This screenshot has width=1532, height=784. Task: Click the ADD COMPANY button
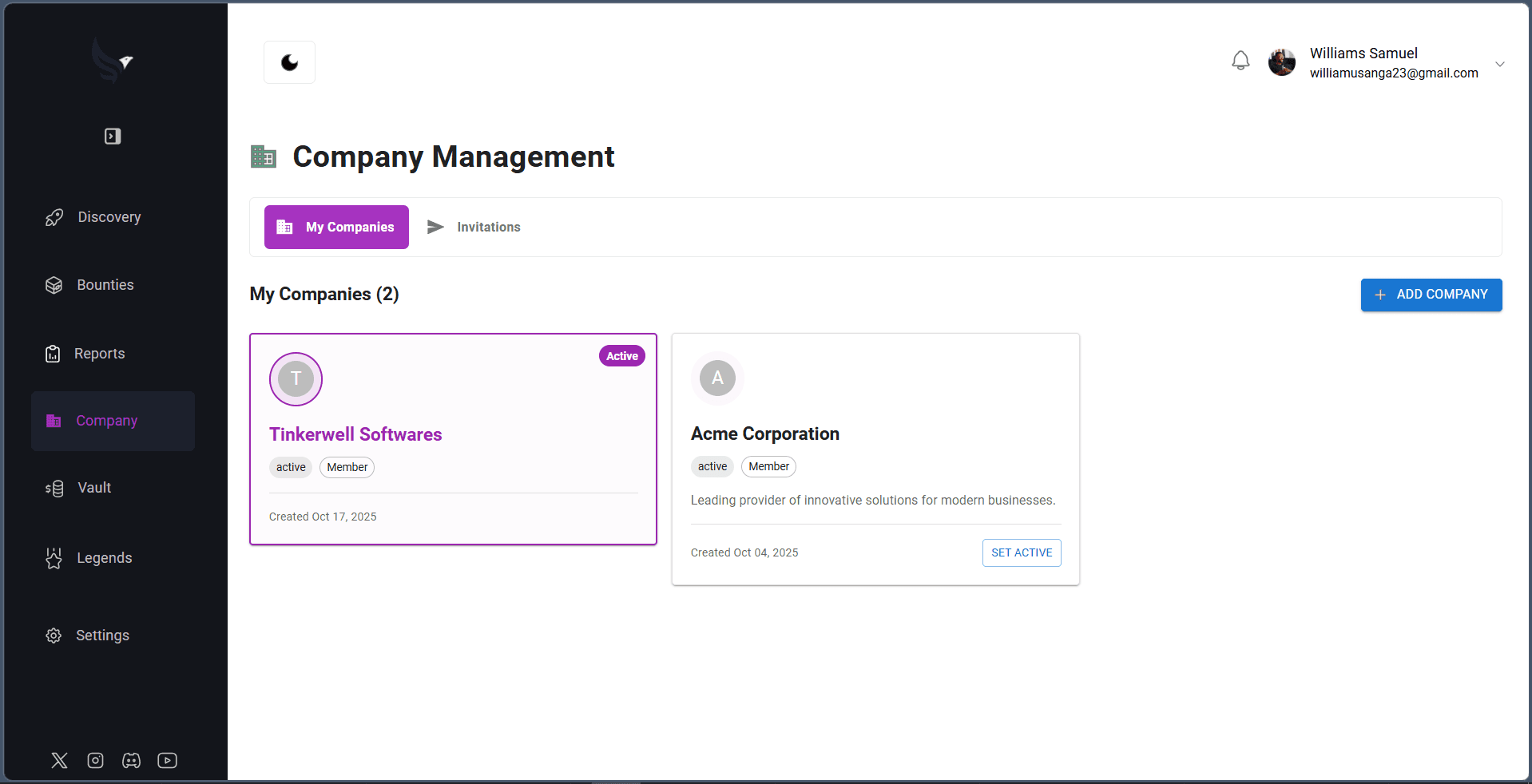click(1431, 295)
